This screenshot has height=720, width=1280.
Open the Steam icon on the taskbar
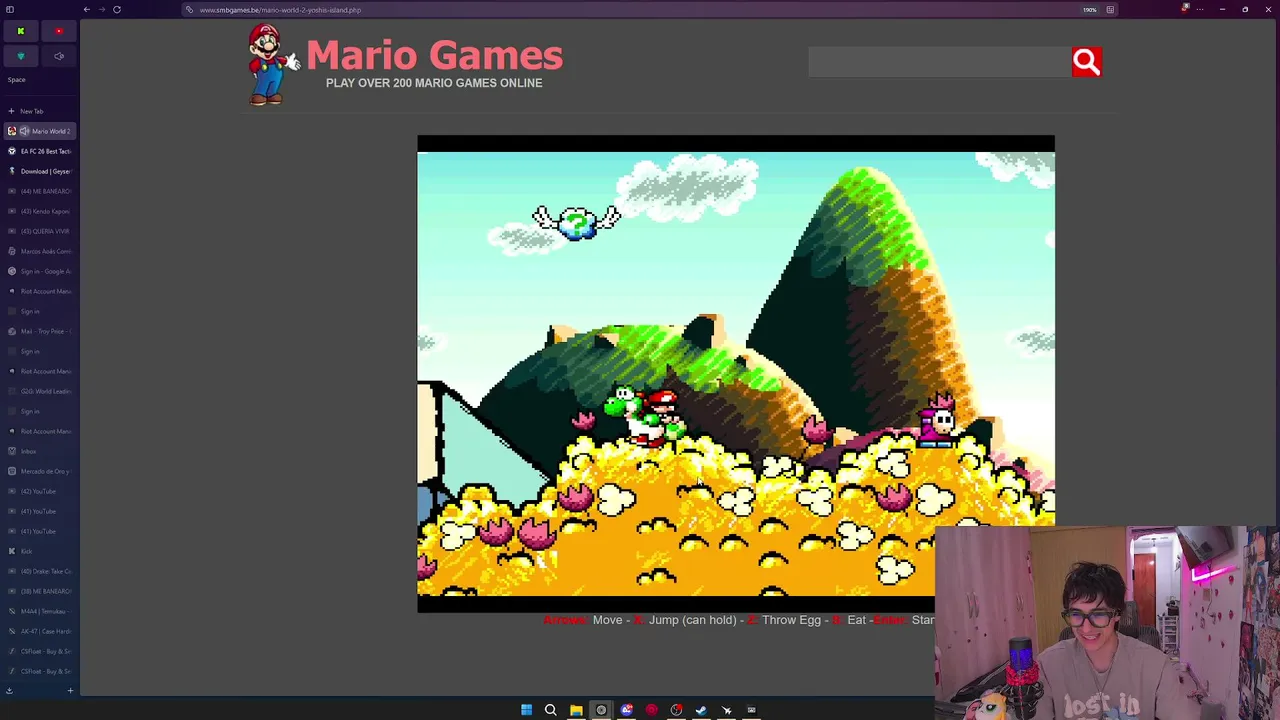[x=701, y=710]
